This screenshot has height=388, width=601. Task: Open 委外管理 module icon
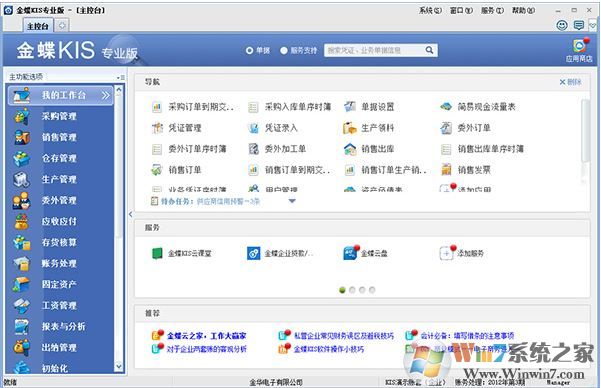22,201
